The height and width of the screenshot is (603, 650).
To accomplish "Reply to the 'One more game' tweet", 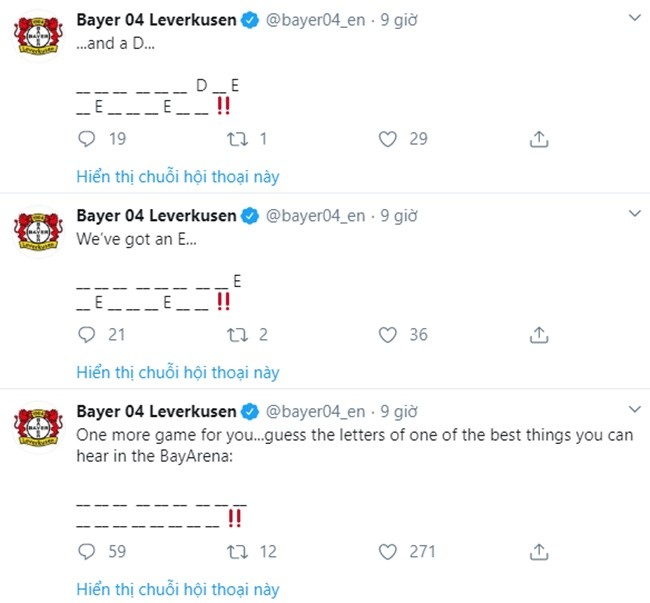I will point(87,551).
